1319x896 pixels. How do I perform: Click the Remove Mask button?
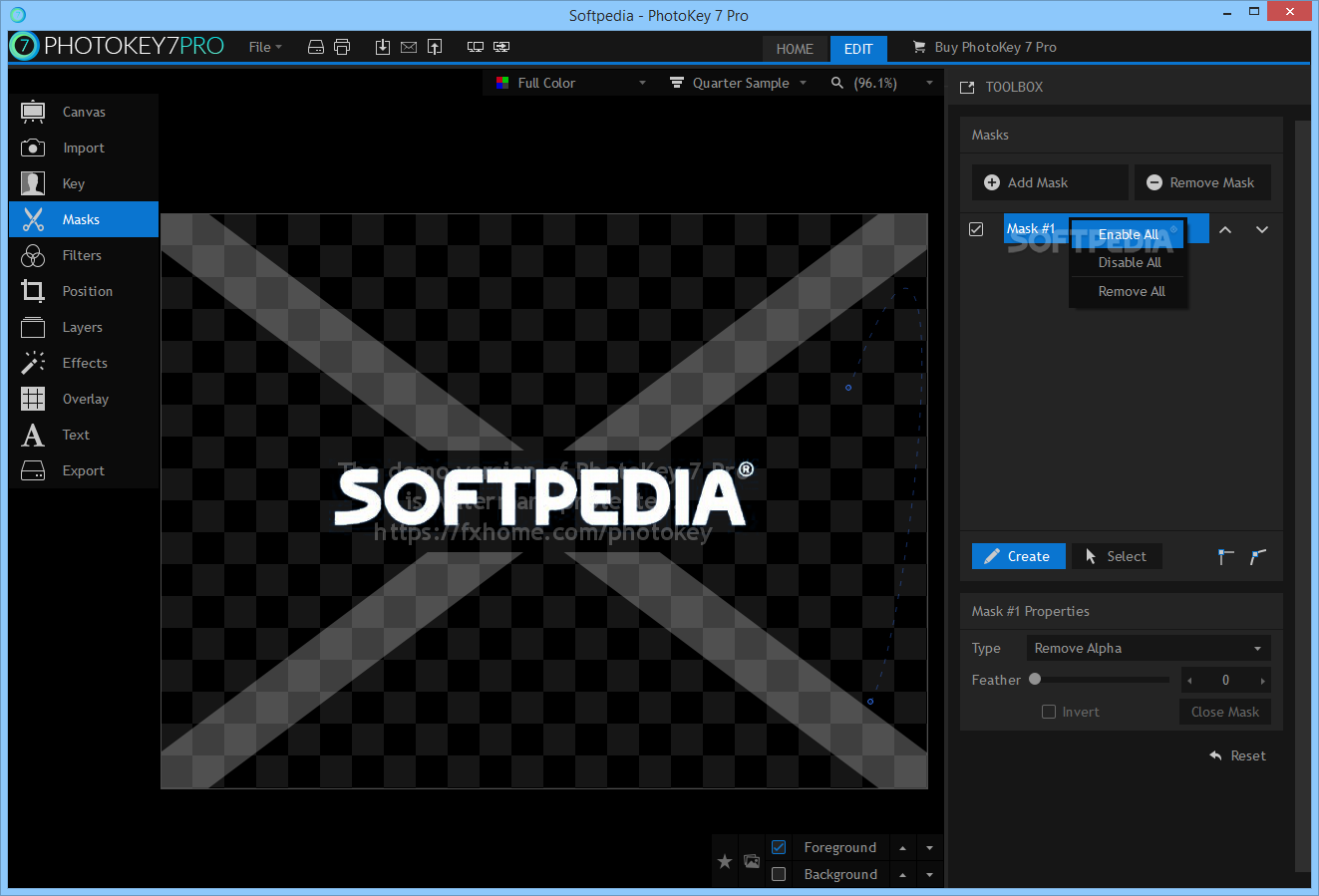(1202, 182)
